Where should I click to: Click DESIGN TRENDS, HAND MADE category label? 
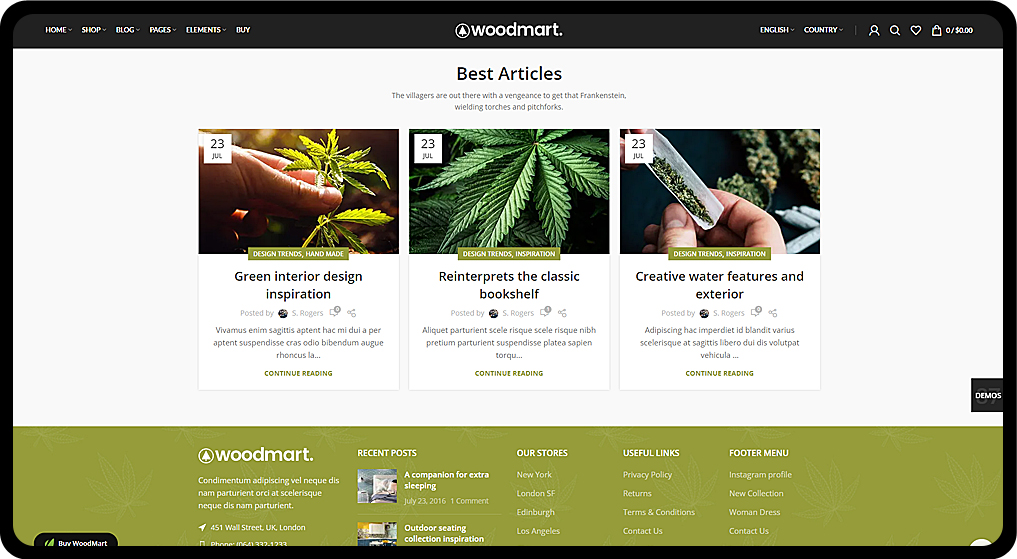click(x=298, y=254)
